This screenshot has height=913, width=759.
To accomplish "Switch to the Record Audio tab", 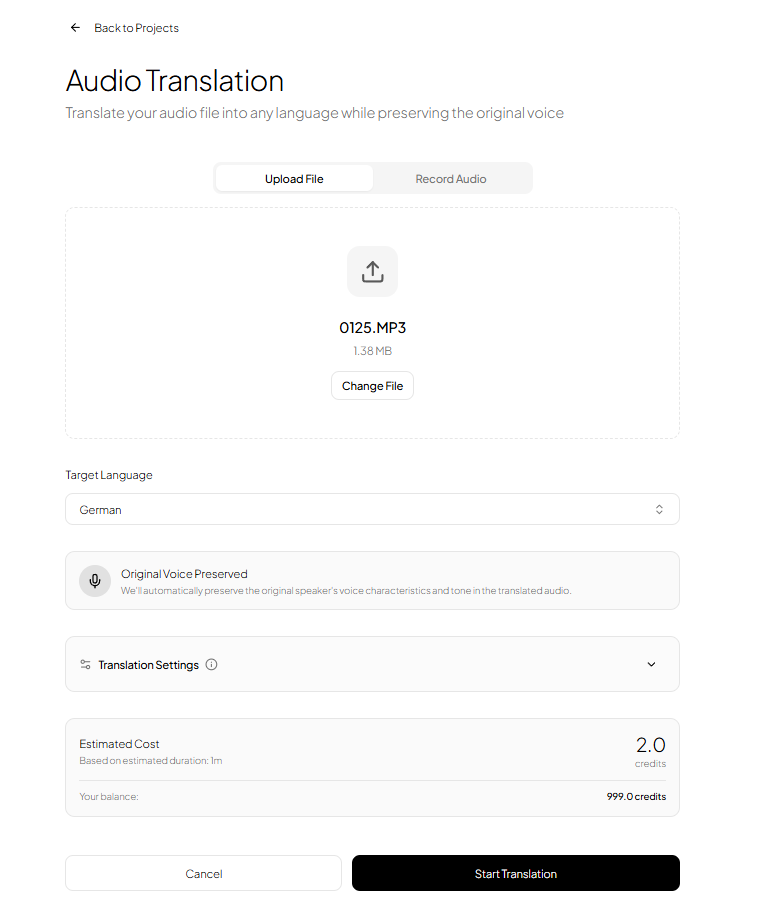I will click(451, 177).
